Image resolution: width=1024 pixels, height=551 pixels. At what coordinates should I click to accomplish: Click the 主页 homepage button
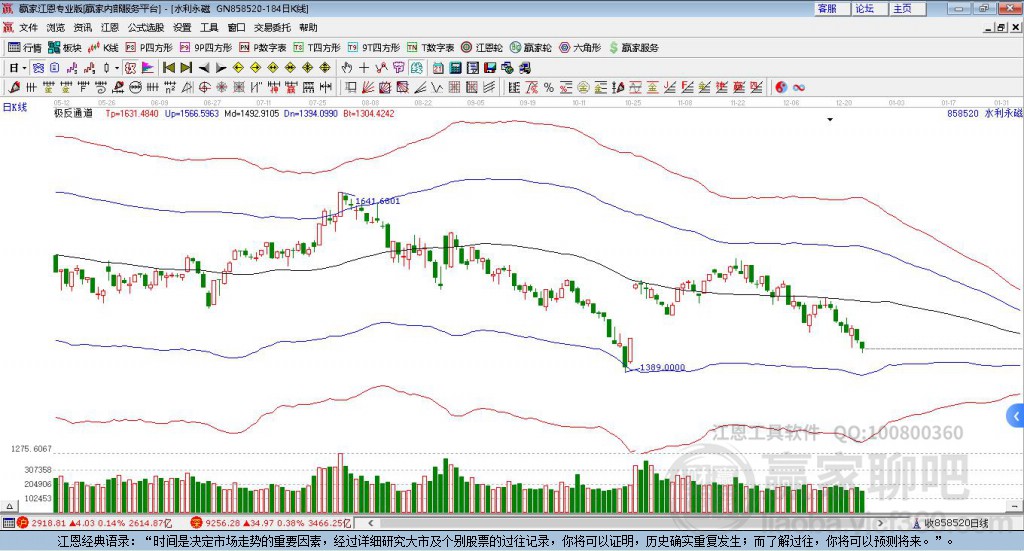[907, 8]
